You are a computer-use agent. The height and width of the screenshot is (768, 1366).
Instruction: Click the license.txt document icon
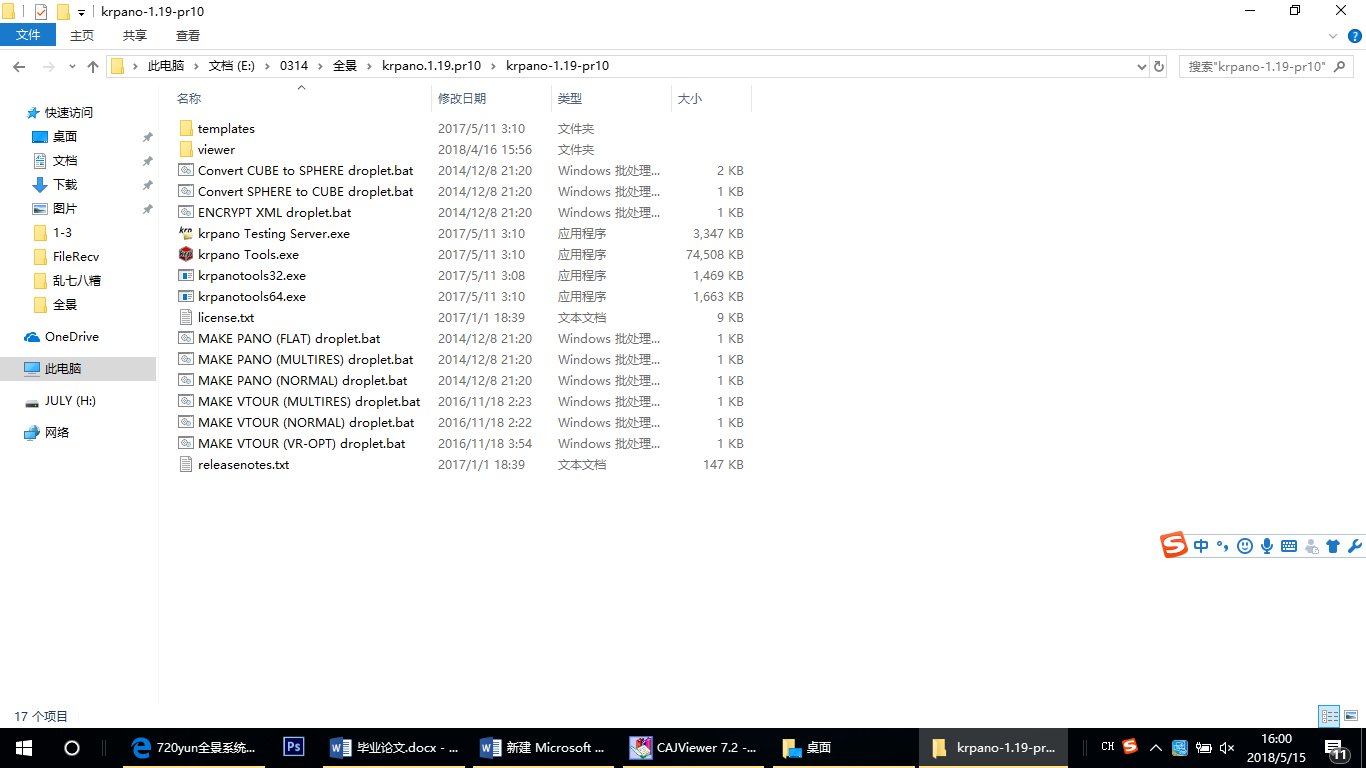186,317
